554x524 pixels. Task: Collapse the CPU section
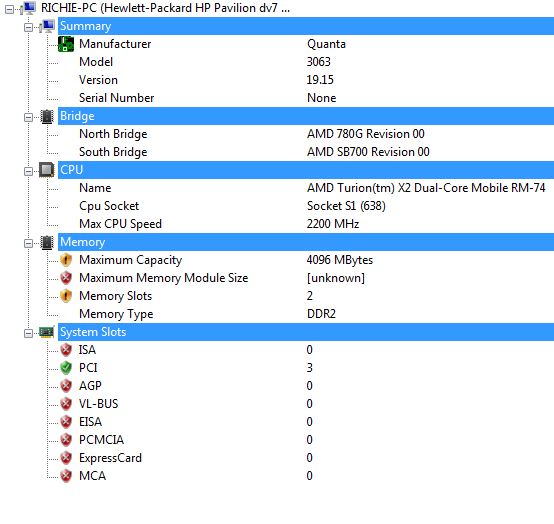pos(28,172)
